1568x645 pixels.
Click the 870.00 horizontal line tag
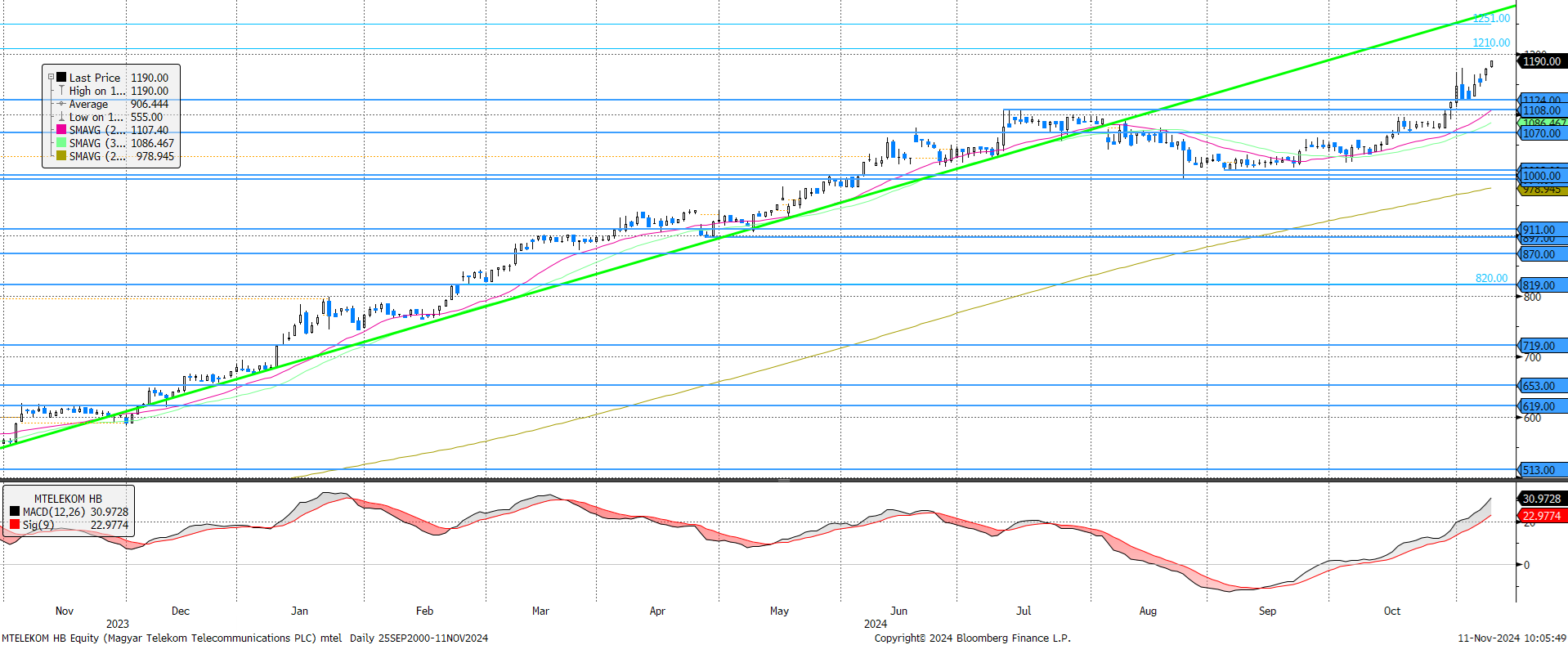tap(1542, 254)
